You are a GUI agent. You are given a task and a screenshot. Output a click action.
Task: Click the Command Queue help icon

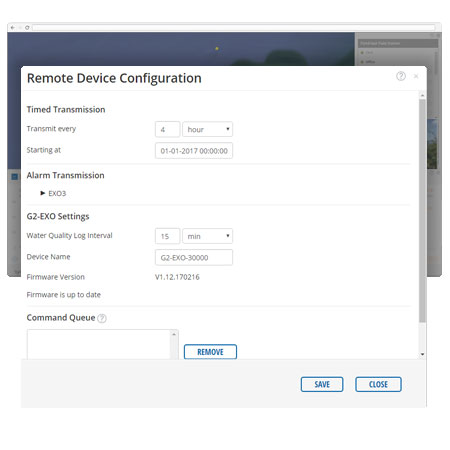tap(102, 318)
